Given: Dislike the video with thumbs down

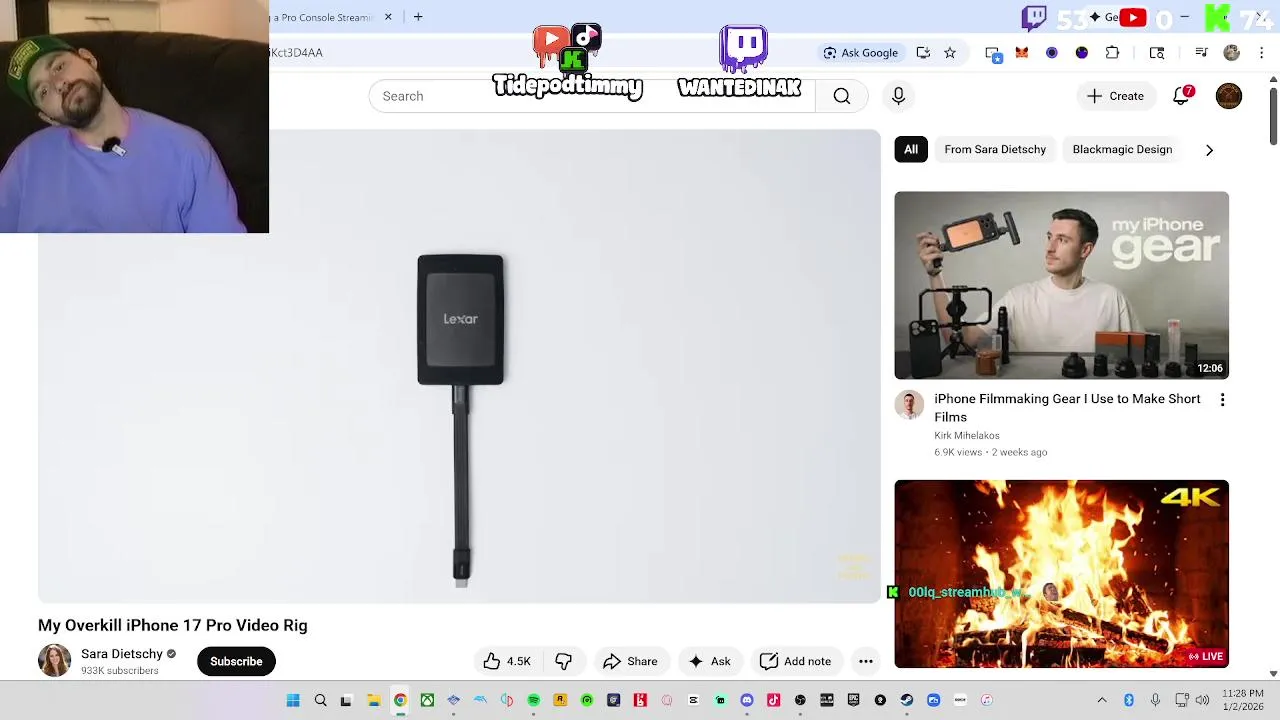Looking at the screenshot, I should click(564, 661).
